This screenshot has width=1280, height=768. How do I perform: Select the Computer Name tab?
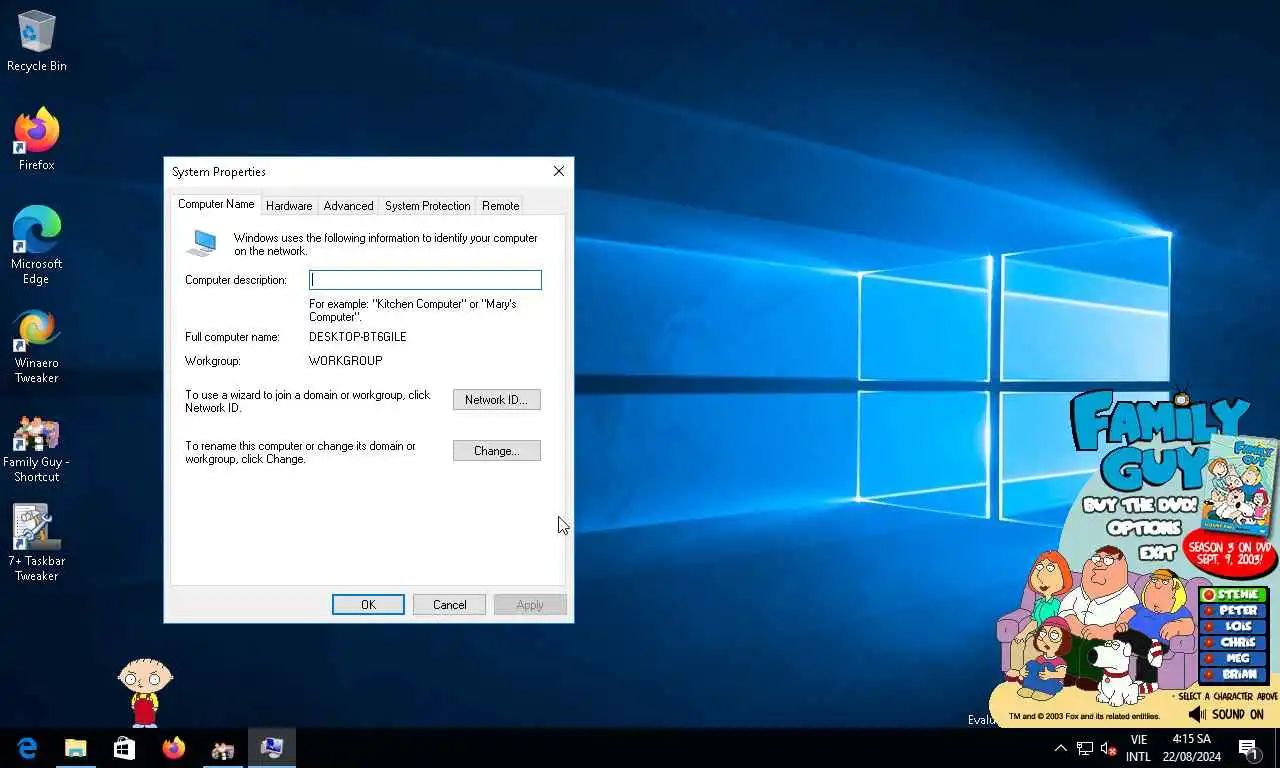pyautogui.click(x=216, y=204)
